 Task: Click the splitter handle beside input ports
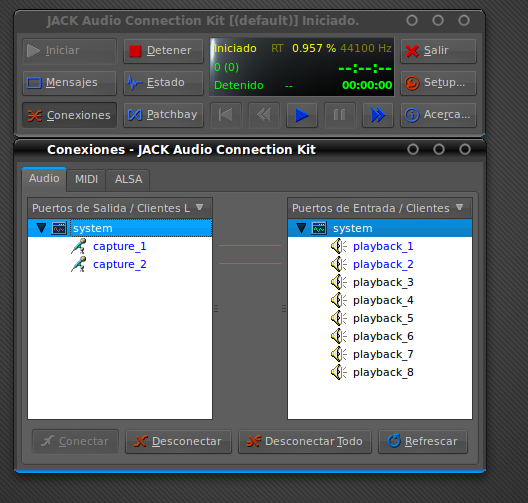284,308
